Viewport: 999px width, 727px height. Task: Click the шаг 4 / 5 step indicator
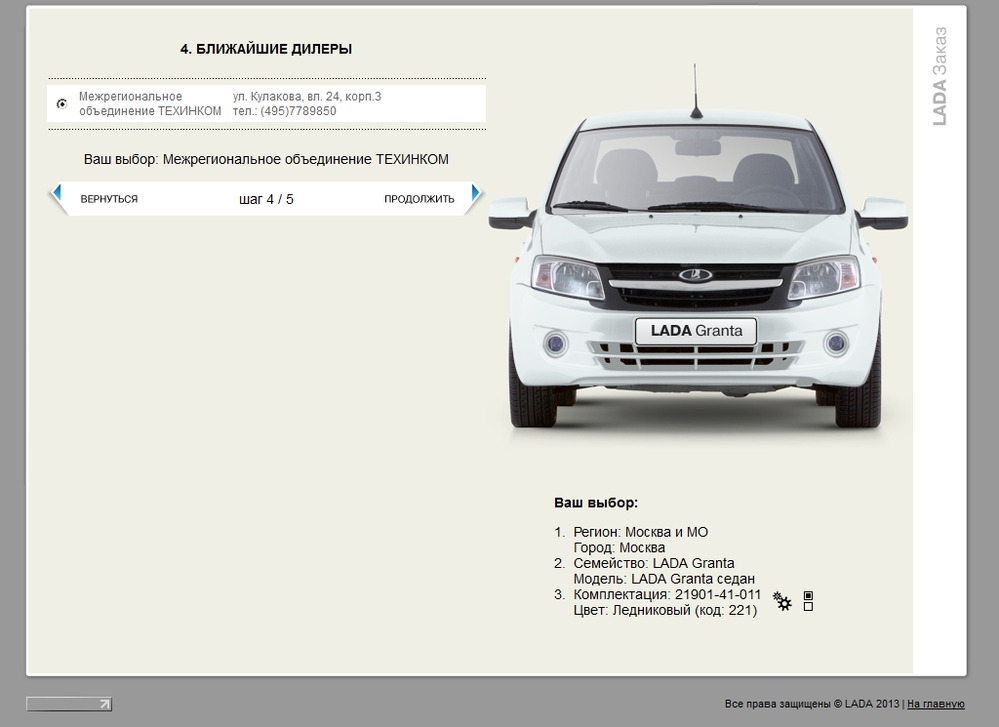[266, 199]
